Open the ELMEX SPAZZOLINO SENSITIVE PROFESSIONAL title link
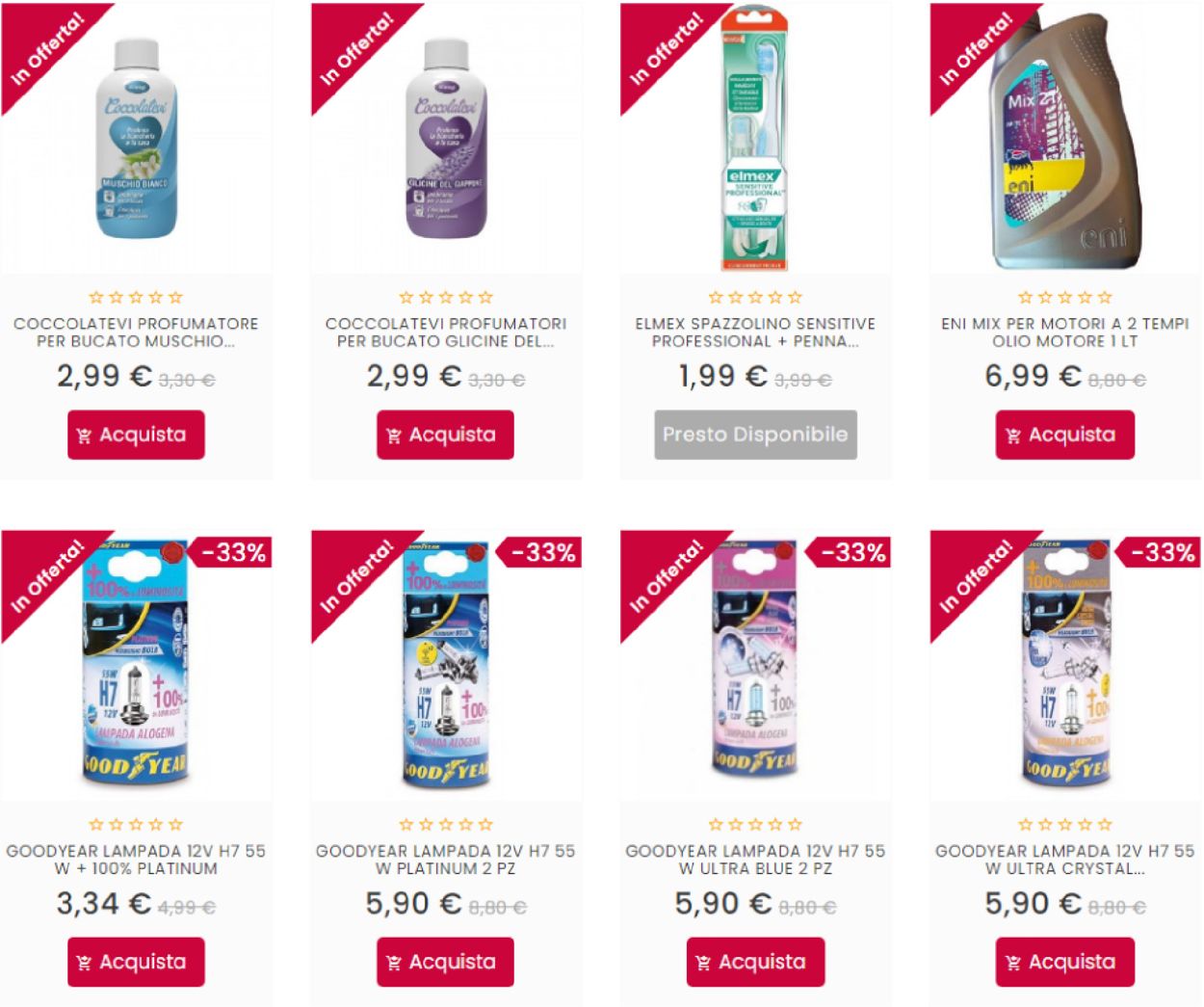This screenshot has width=1204, height=1007. [755, 332]
